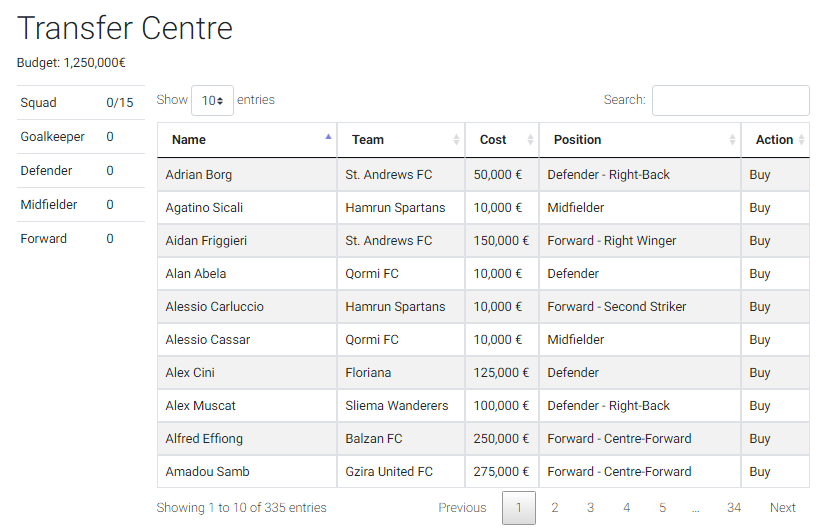Click the Next pagination button
Screen dimensions: 833x531
783,508
